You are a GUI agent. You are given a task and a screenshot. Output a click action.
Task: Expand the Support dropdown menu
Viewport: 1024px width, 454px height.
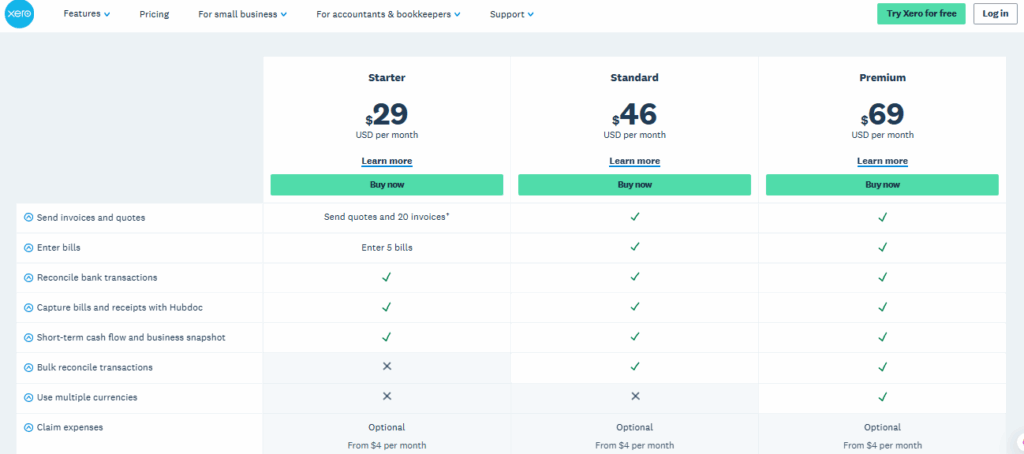[x=511, y=14]
